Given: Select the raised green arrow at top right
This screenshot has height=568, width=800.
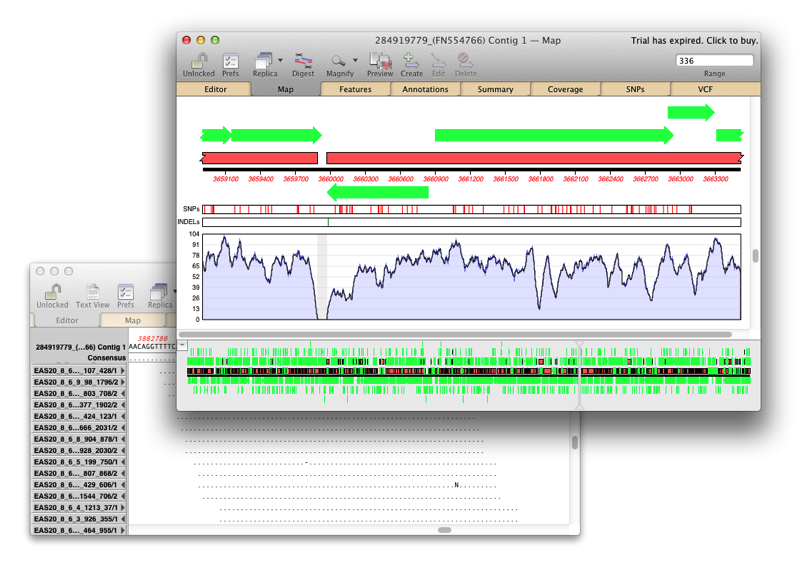Looking at the screenshot, I should coord(691,112).
